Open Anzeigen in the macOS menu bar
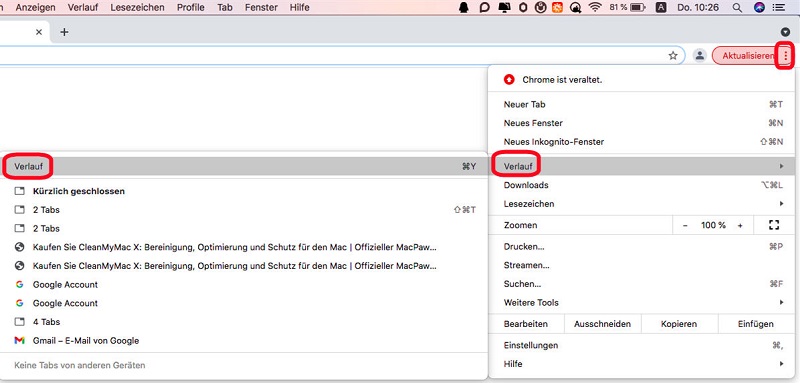800x383 pixels. coord(36,8)
